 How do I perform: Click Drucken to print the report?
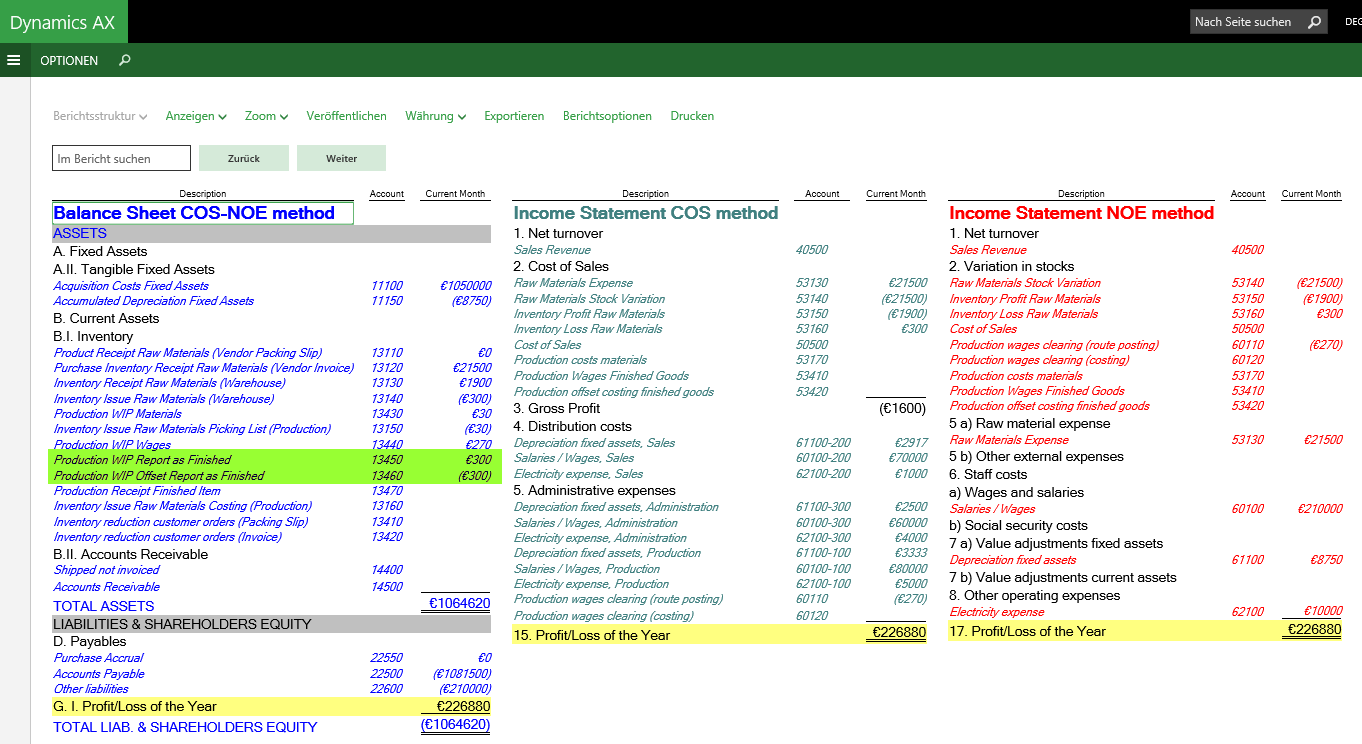tap(692, 116)
